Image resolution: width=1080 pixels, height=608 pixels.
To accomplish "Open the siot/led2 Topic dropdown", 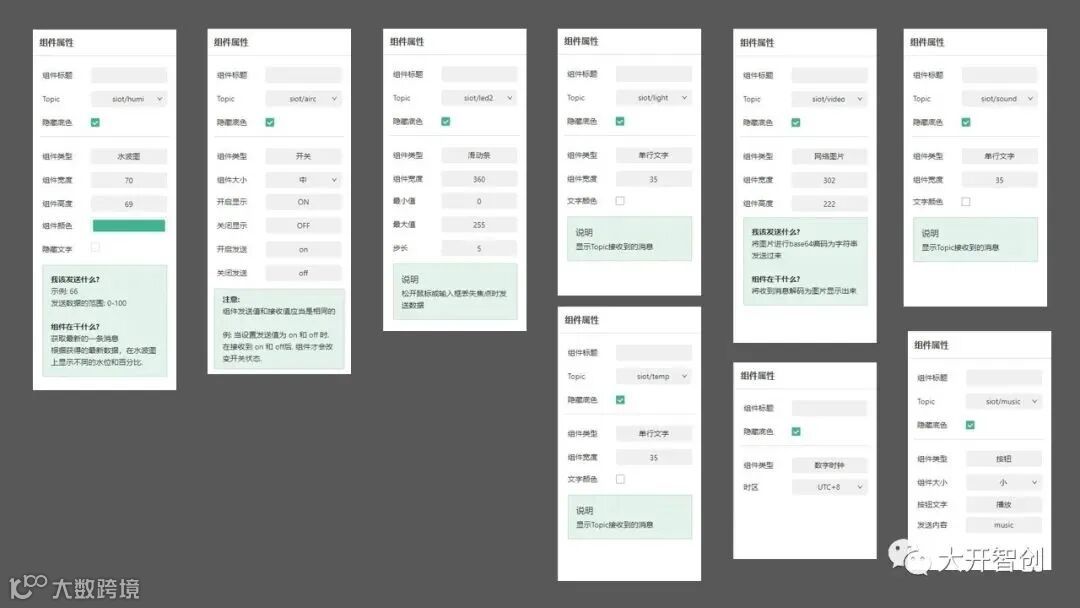I will pyautogui.click(x=479, y=98).
